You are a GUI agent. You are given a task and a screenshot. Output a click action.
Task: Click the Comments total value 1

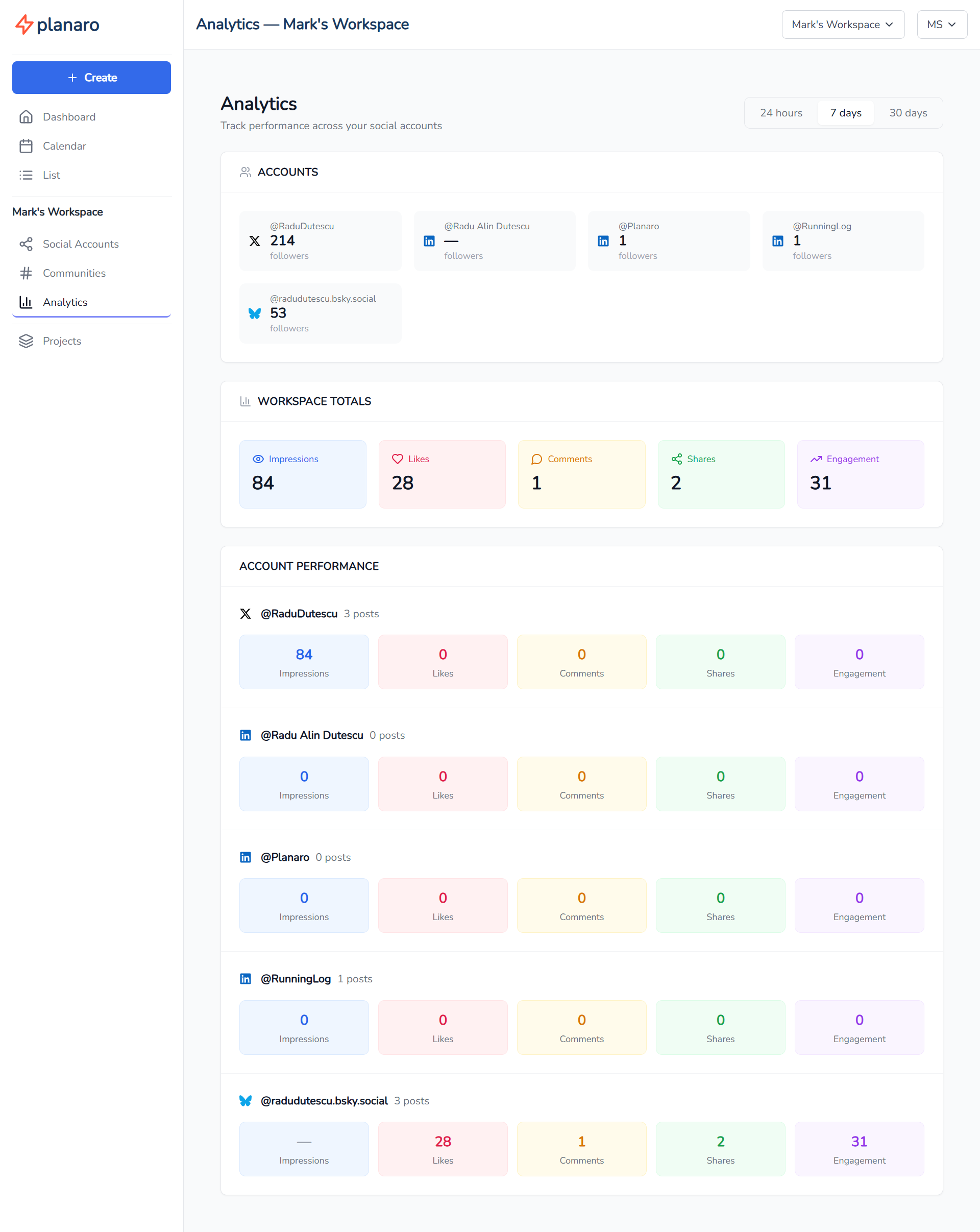point(536,484)
